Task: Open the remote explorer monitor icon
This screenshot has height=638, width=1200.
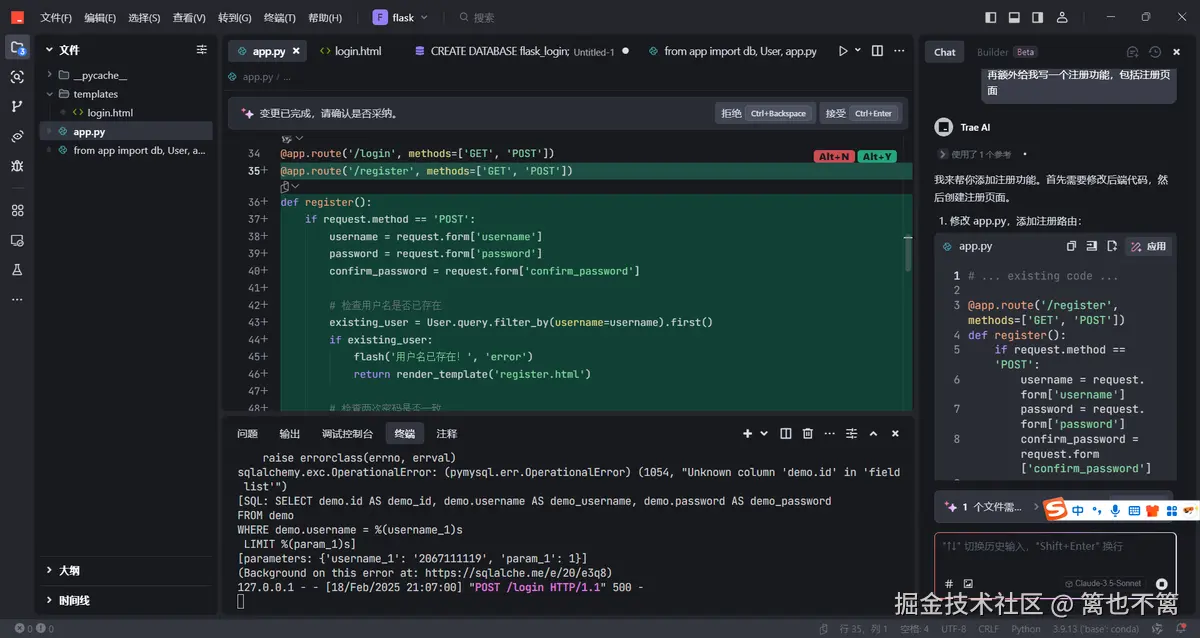Action: (17, 240)
